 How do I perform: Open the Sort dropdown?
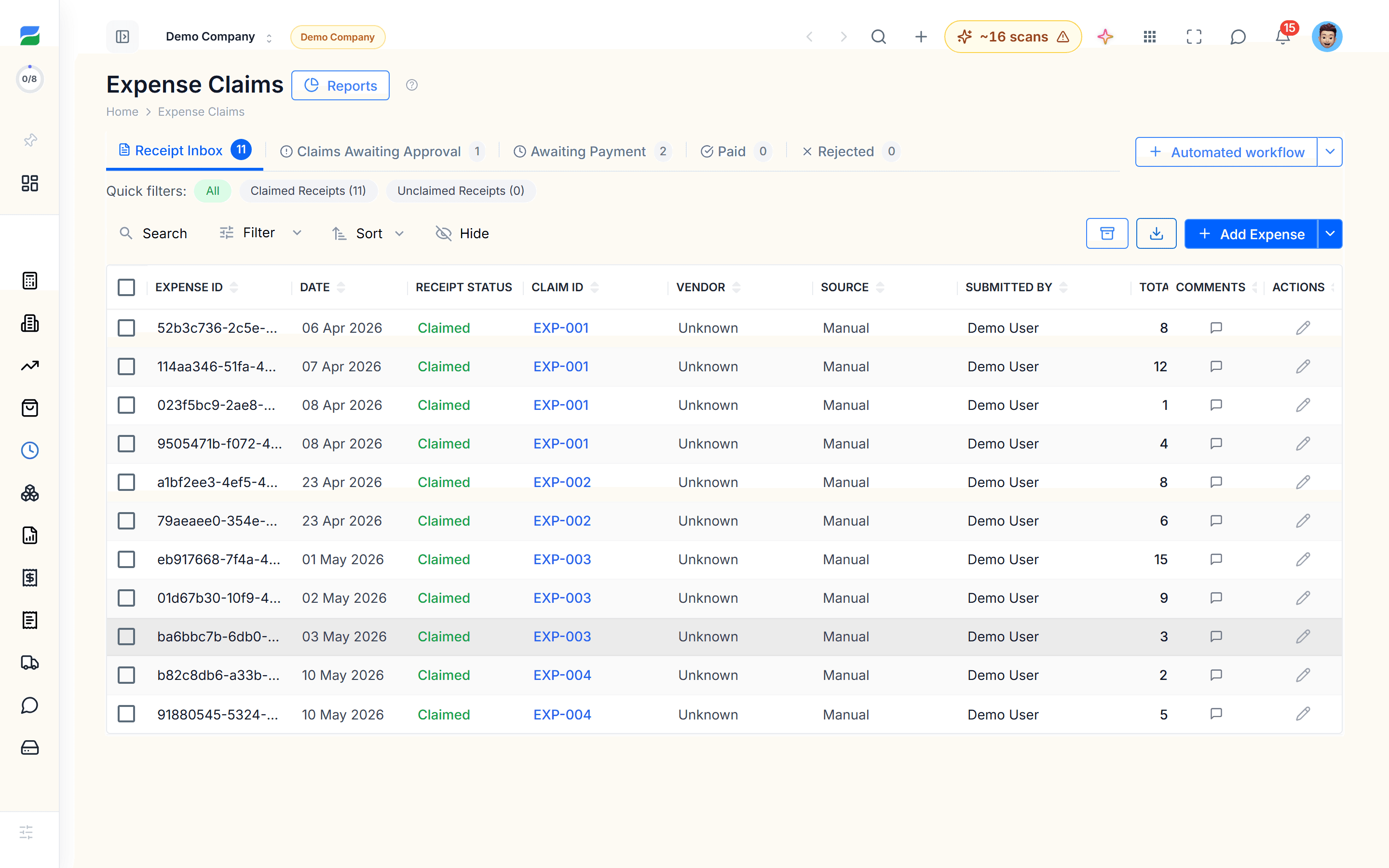[368, 234]
